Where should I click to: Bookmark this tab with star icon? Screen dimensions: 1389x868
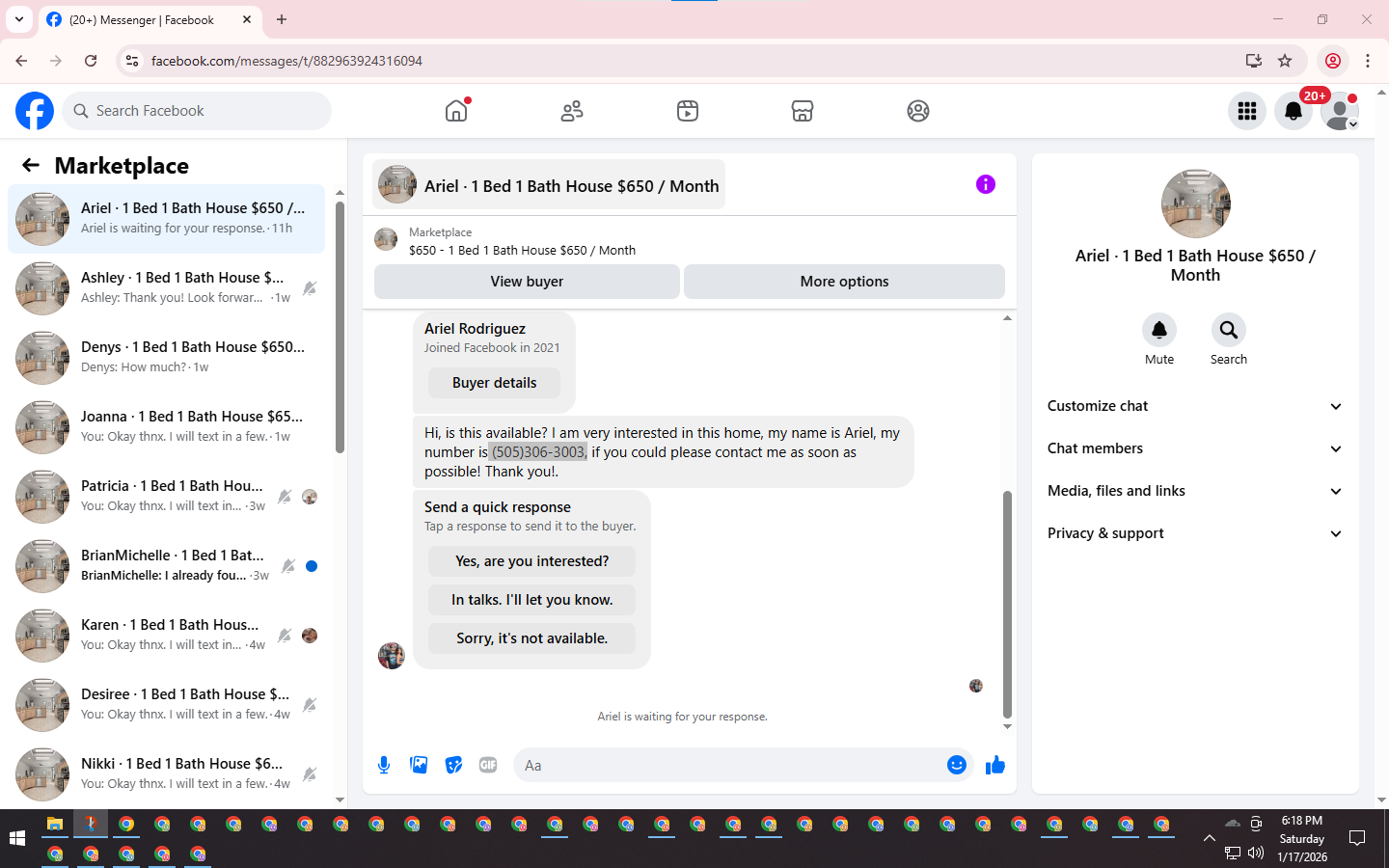[x=1285, y=61]
